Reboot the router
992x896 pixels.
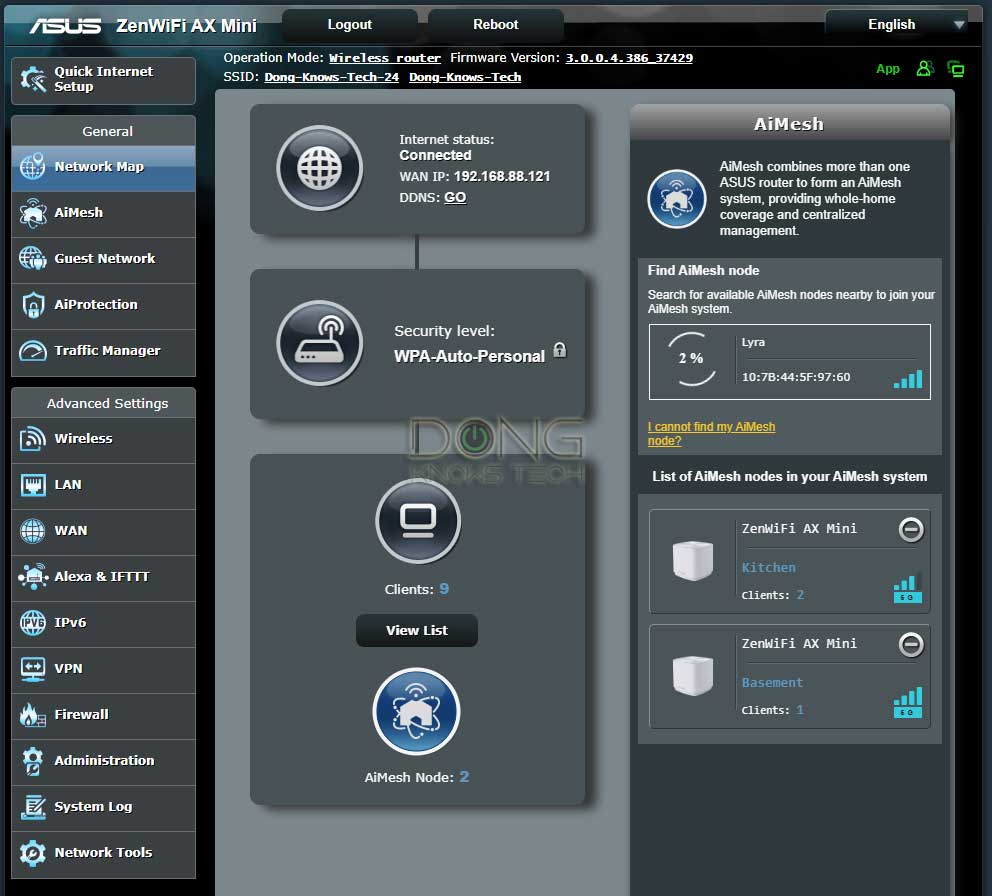(495, 25)
